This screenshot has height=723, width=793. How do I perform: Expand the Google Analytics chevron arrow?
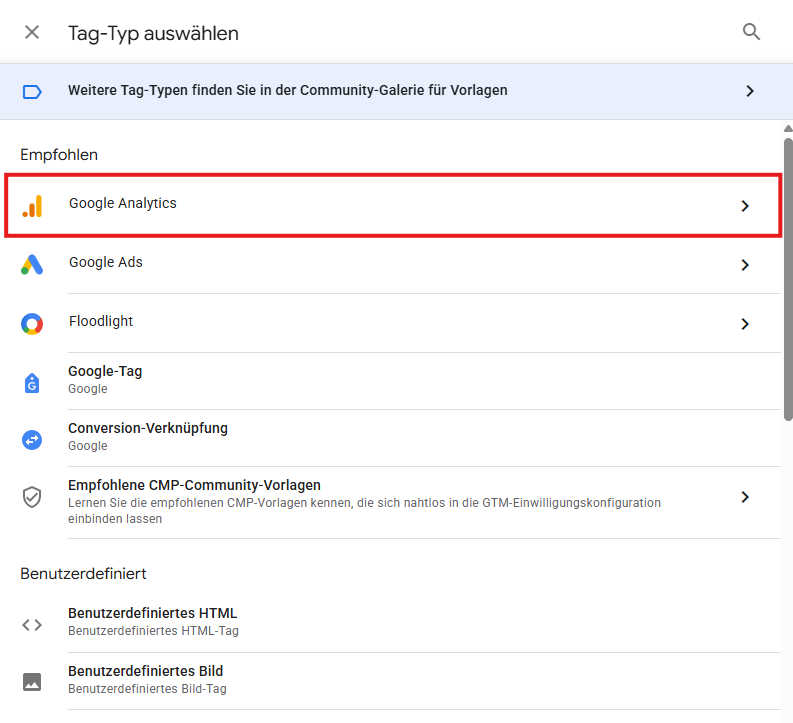coord(745,206)
